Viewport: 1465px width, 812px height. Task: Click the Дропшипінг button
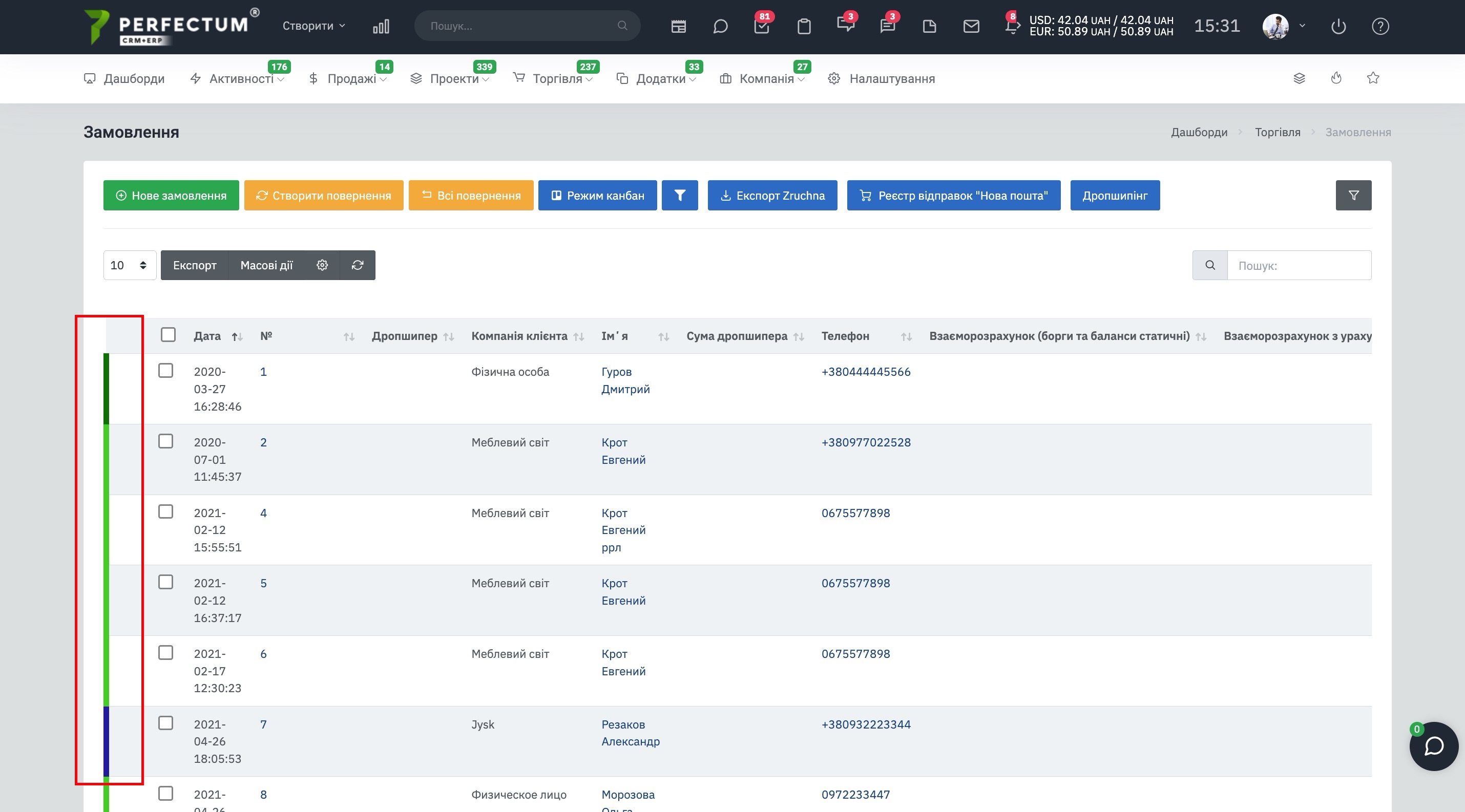tap(1115, 196)
